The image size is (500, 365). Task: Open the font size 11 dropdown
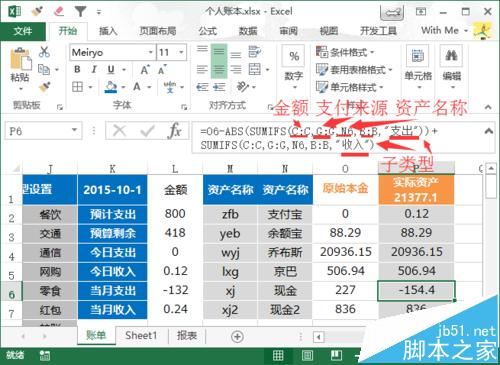pyautogui.click(x=181, y=52)
